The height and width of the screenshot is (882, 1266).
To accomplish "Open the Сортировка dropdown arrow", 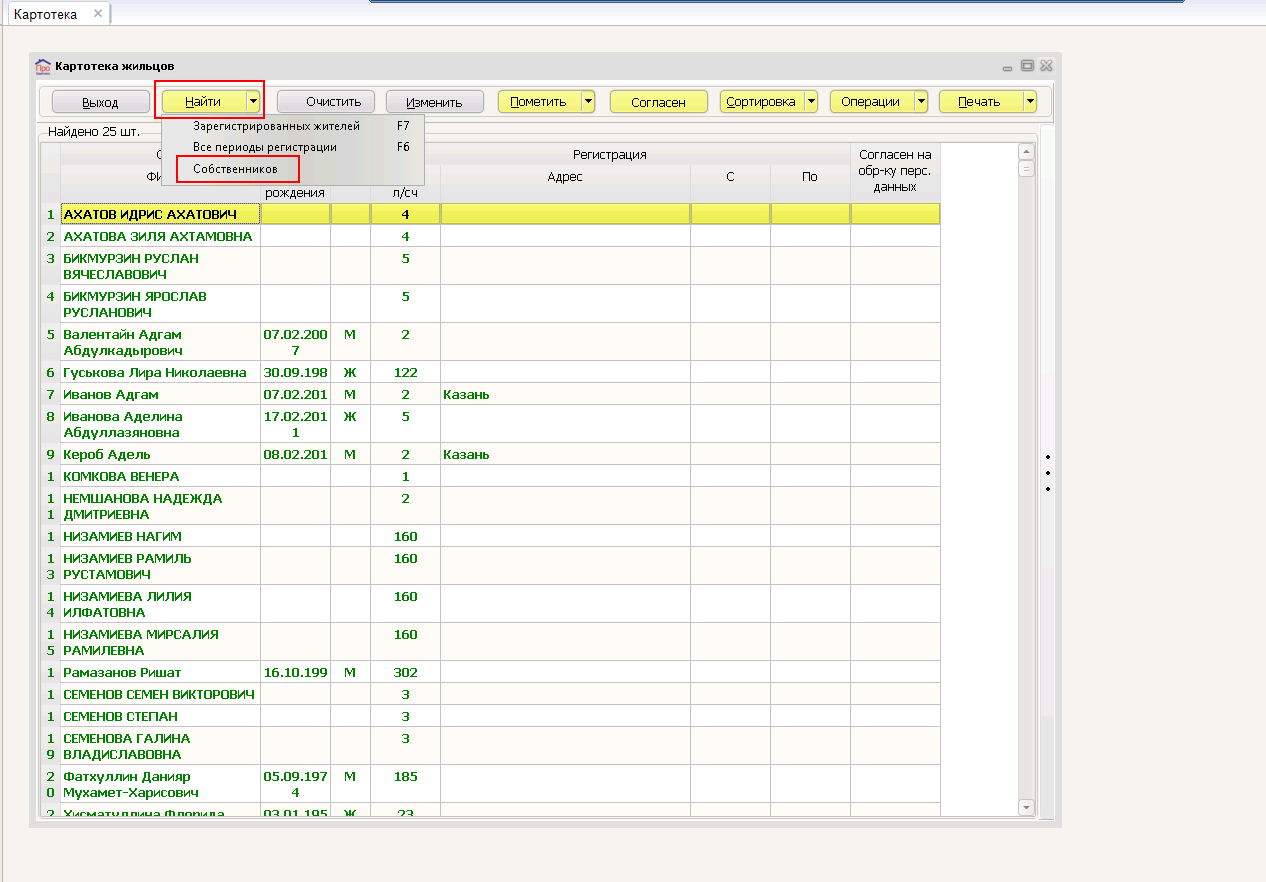I will coord(810,102).
